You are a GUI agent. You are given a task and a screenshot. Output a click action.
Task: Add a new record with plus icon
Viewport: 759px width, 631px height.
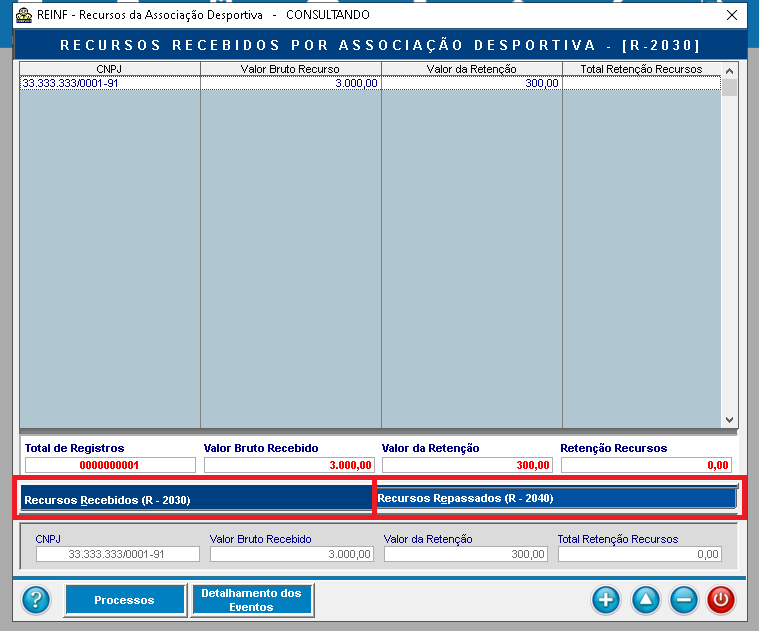tap(606, 600)
